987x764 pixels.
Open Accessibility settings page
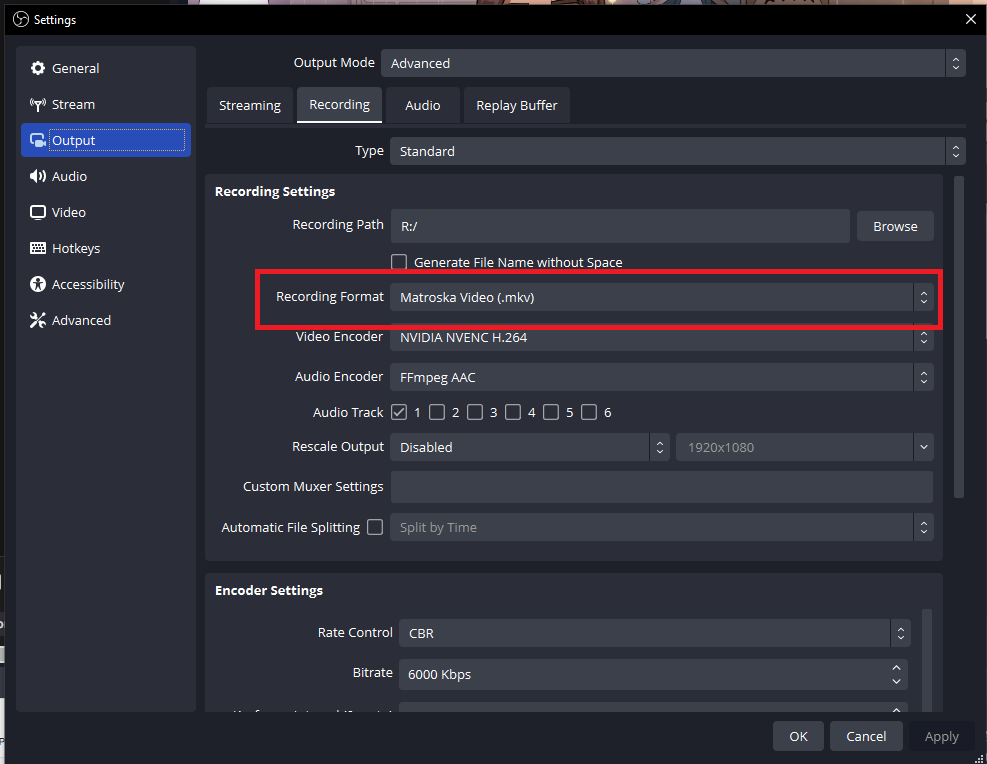click(x=106, y=284)
